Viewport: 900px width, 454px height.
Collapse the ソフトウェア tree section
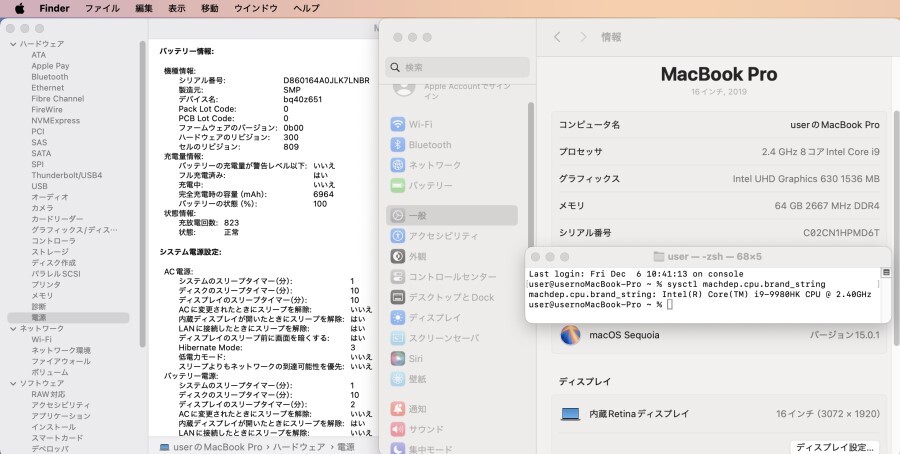pos(13,383)
